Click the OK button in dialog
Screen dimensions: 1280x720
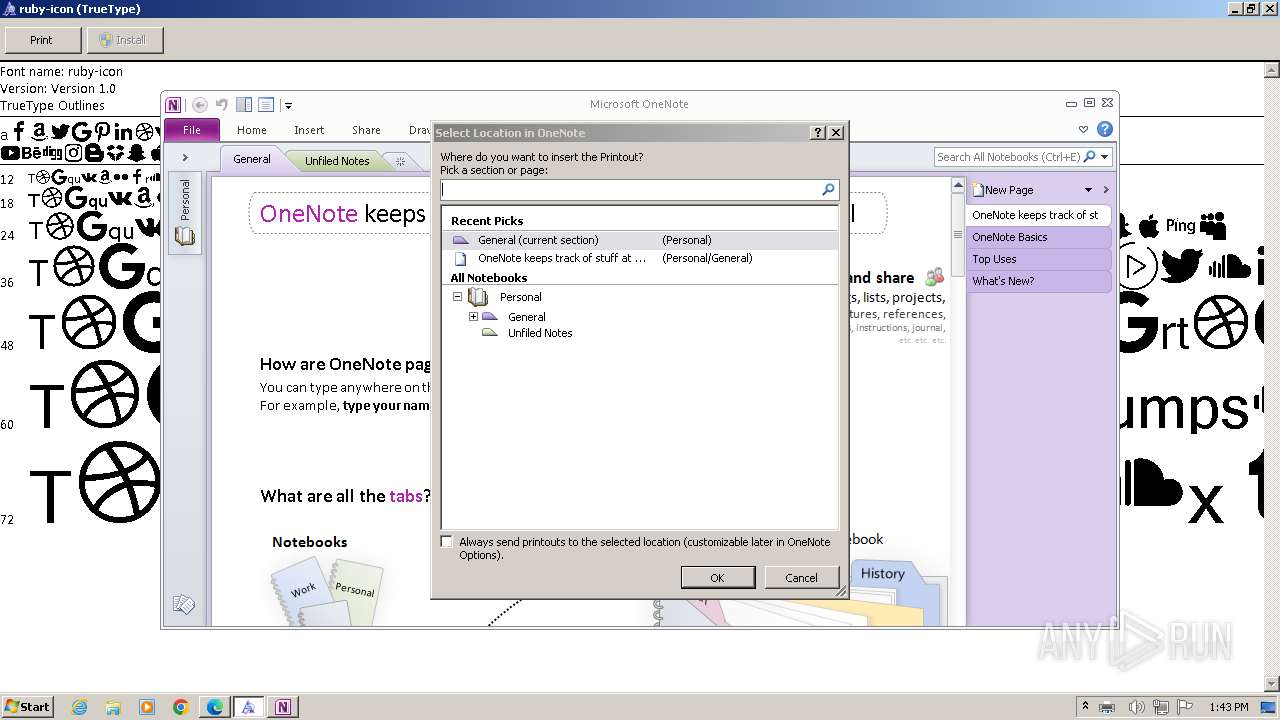(x=717, y=578)
